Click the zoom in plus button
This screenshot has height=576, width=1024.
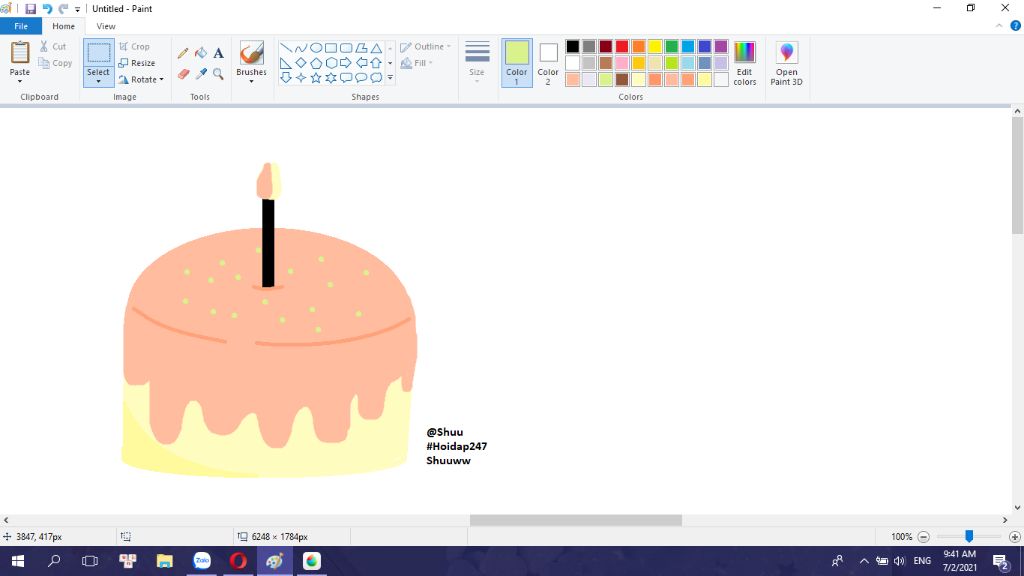(1014, 537)
